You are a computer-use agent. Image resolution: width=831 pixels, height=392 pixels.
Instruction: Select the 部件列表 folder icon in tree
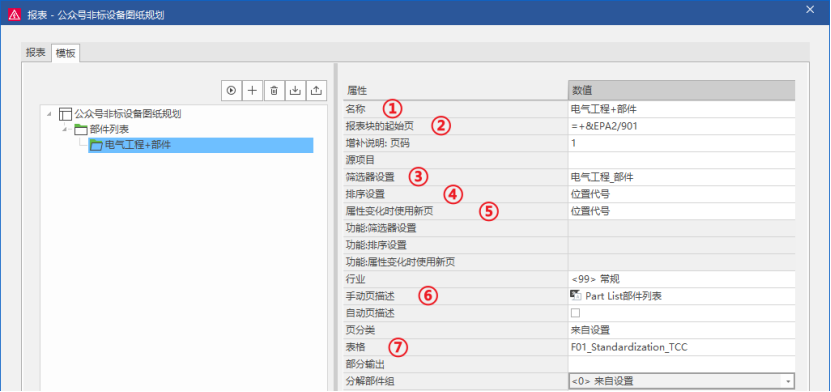pyautogui.click(x=80, y=129)
